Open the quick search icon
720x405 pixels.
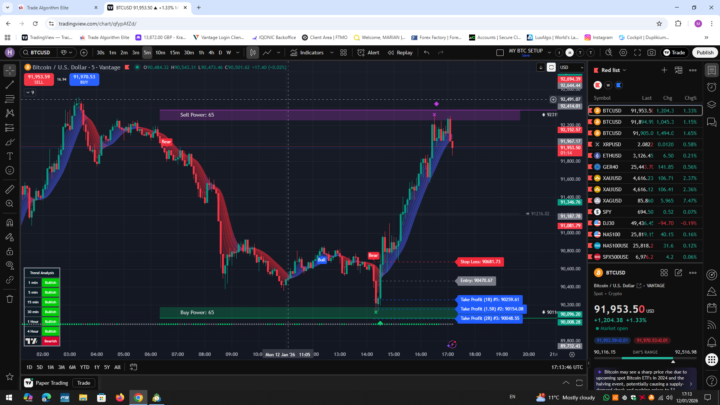click(609, 53)
